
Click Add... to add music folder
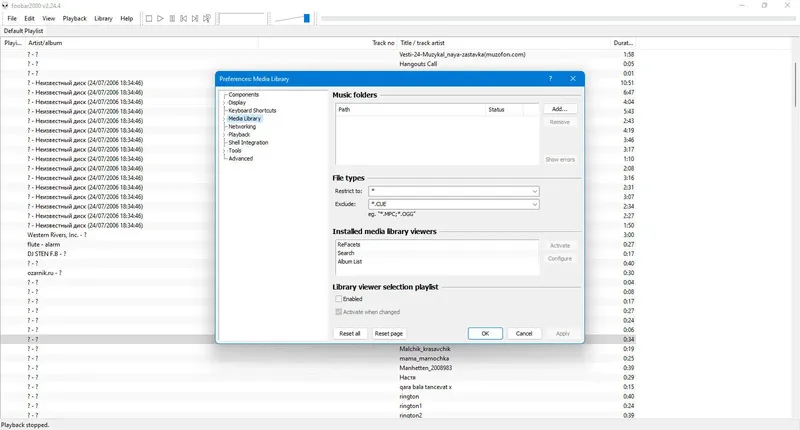[x=560, y=109]
